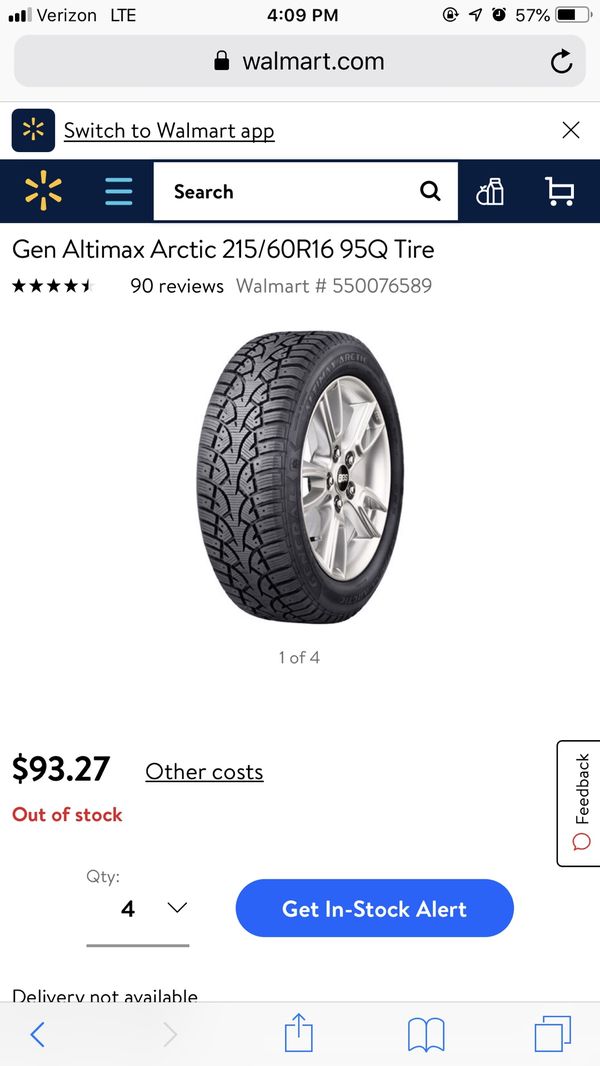The image size is (600, 1066).
Task: Tap the search magnifier icon
Action: [x=430, y=192]
